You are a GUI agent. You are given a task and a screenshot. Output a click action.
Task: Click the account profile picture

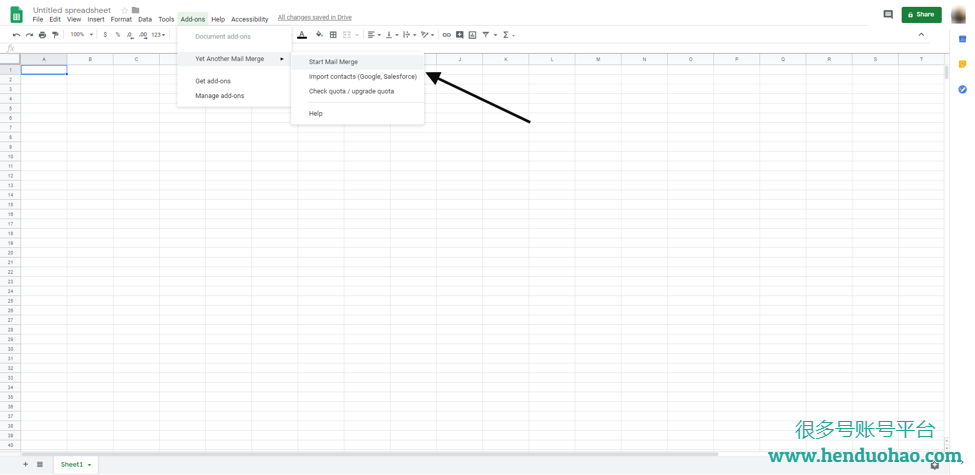tap(958, 14)
